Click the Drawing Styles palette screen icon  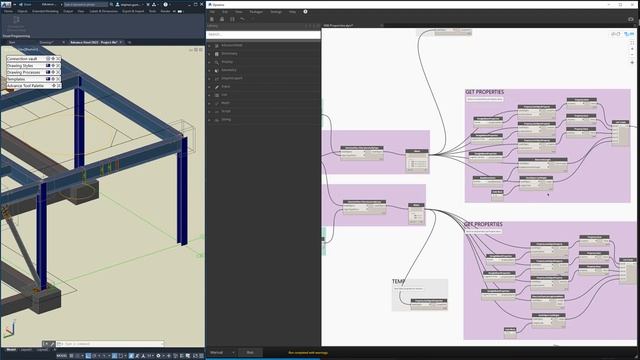[x=48, y=65]
